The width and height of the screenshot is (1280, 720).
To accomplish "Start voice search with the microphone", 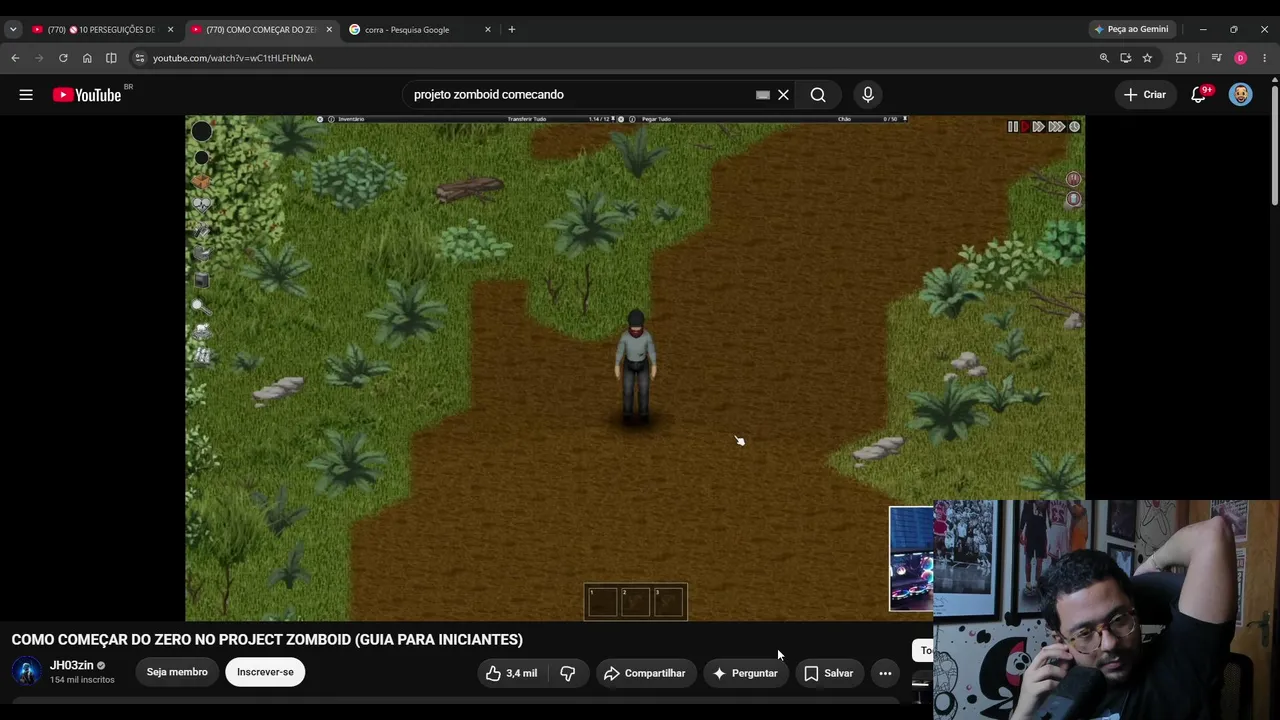I will coord(868,95).
